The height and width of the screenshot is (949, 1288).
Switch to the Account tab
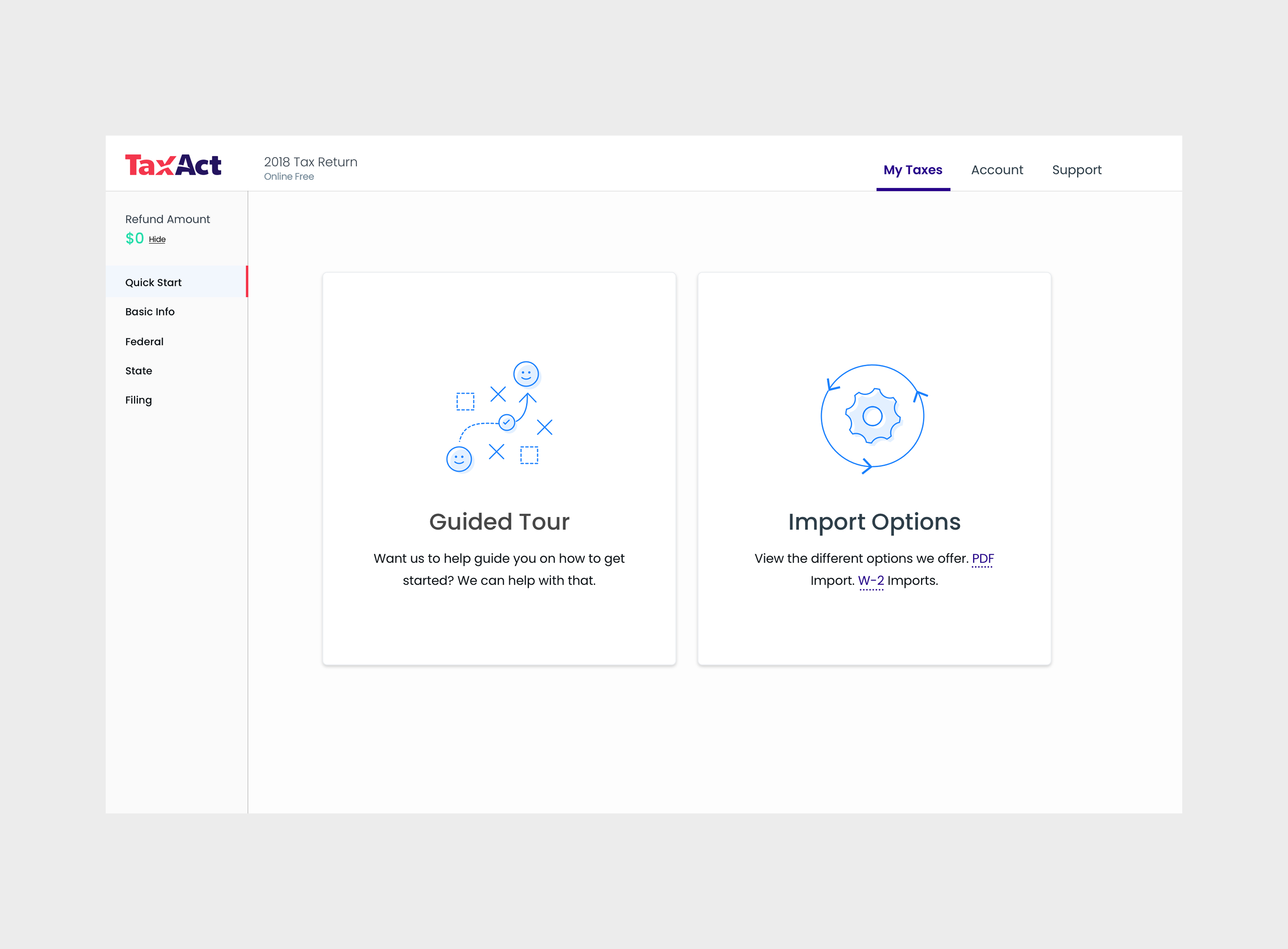point(997,170)
